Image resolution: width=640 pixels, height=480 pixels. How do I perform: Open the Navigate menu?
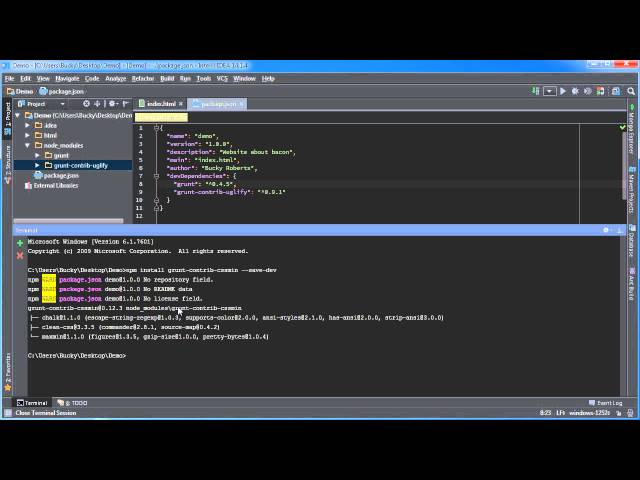67,78
